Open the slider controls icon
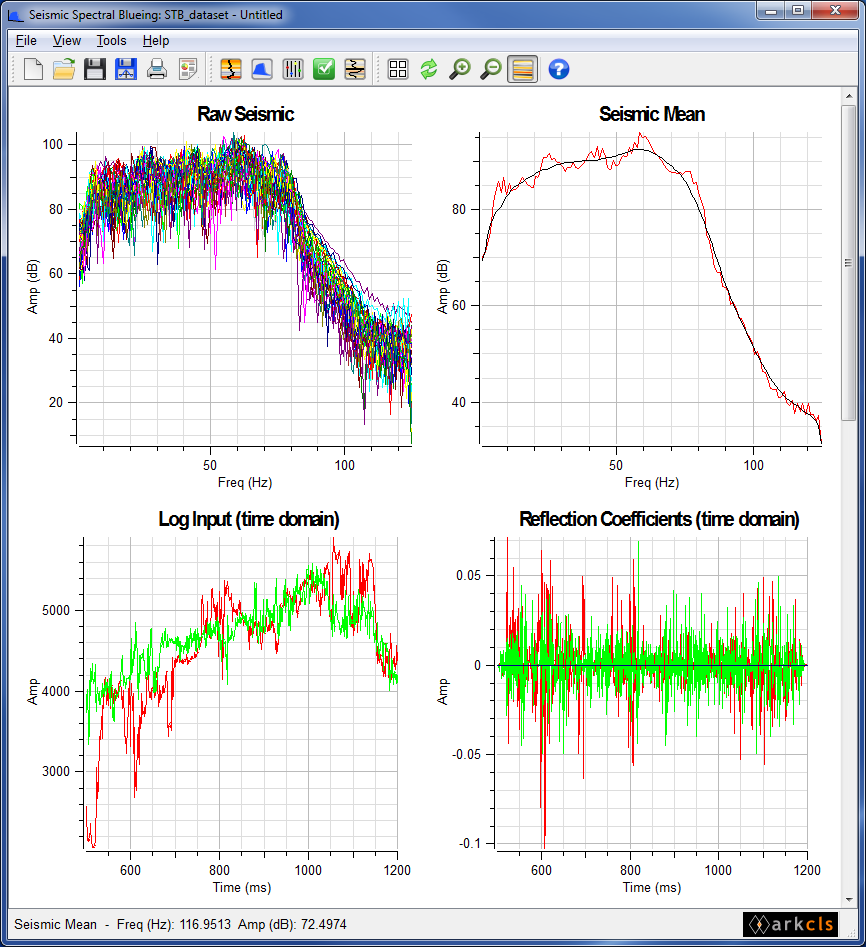This screenshot has height=947, width=866. (x=293, y=69)
